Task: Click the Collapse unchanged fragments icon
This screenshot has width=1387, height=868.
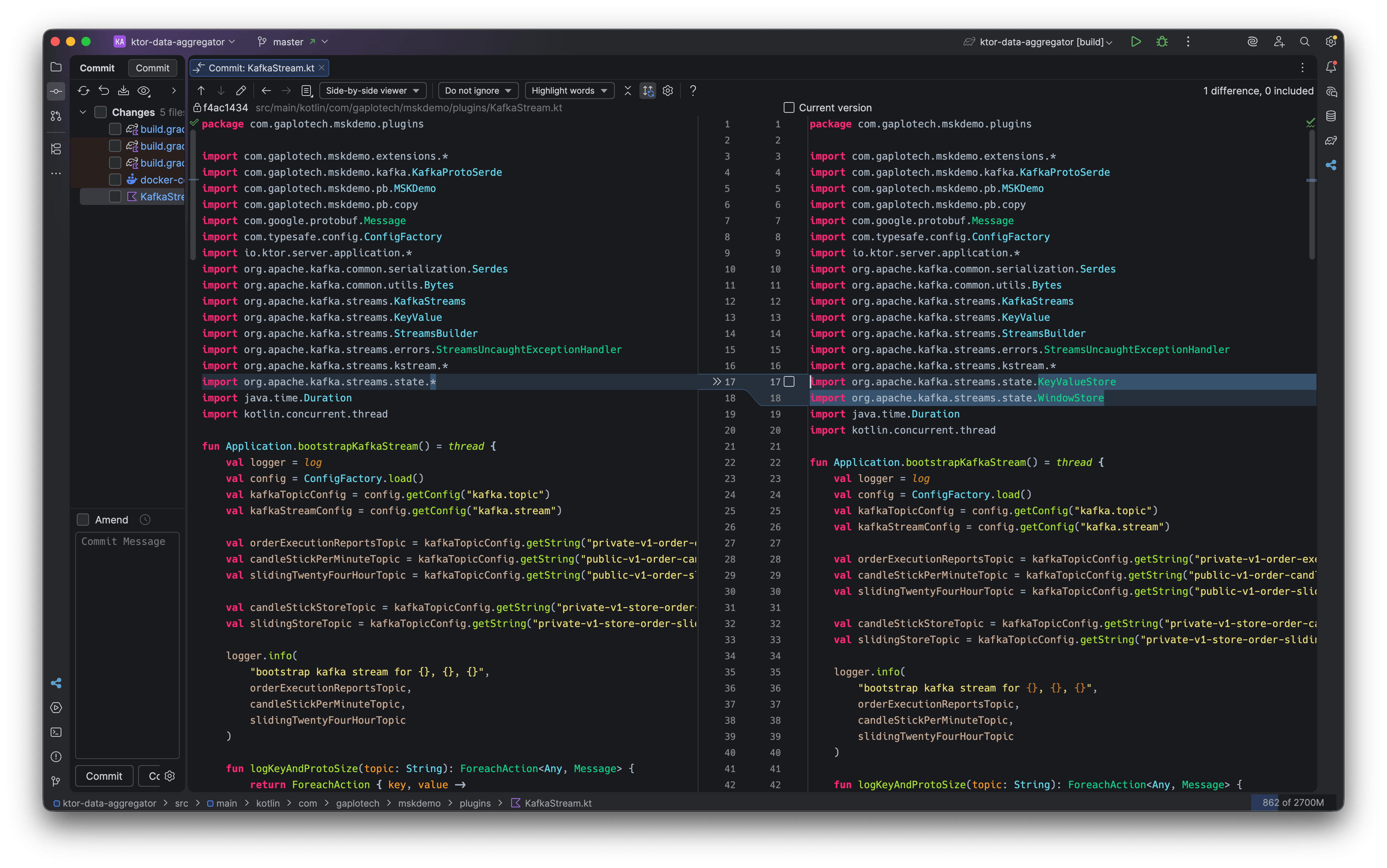Action: pyautogui.click(x=627, y=91)
